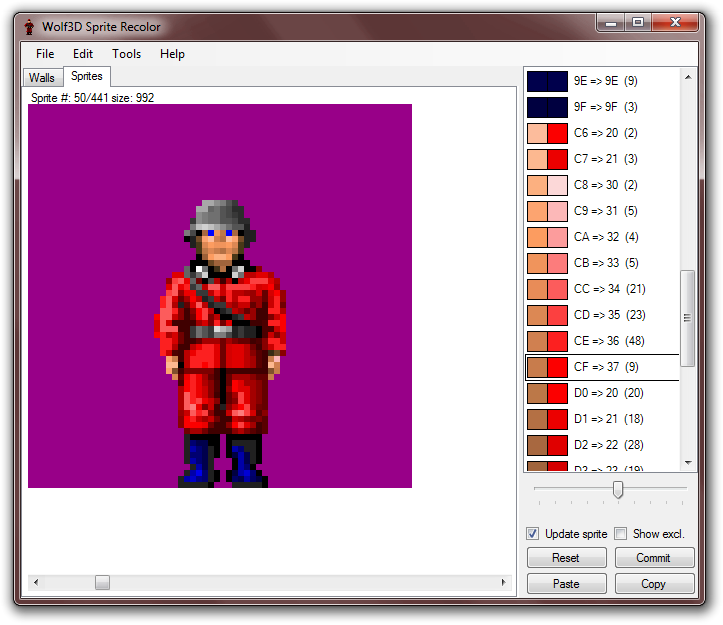Image resolution: width=723 pixels, height=625 pixels.
Task: Select the CB => 33 (5) mapping row
Action: (x=602, y=263)
